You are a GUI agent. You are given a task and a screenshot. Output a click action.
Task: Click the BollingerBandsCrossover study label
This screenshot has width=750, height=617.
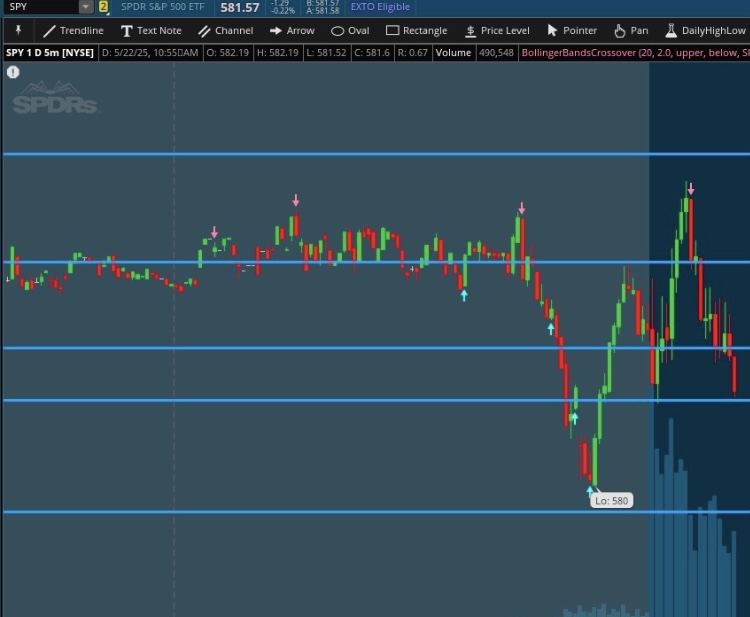coord(634,53)
